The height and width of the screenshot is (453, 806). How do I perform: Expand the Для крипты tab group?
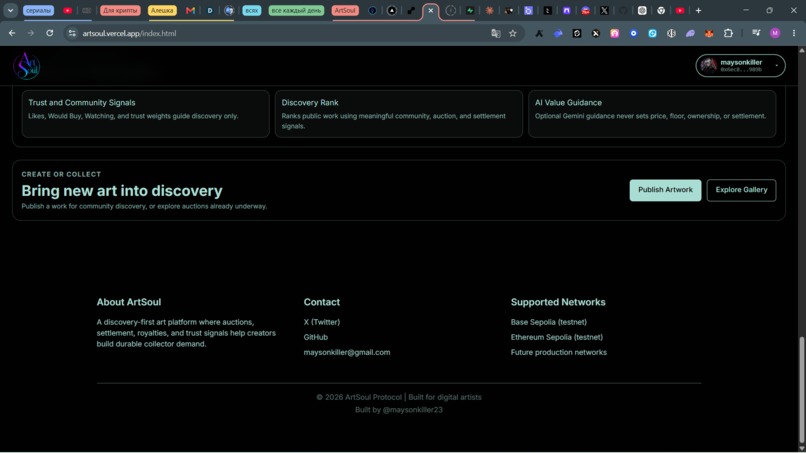coord(120,10)
